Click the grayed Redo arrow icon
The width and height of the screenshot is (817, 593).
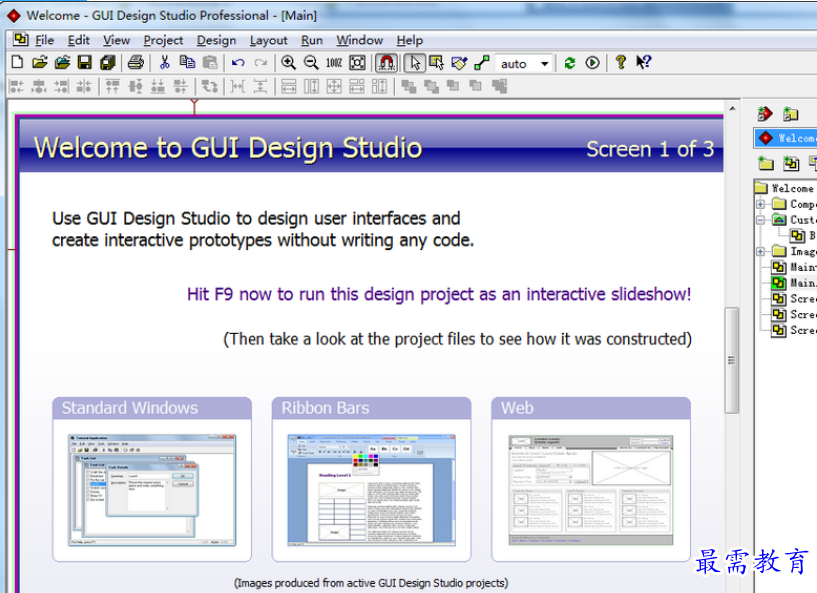[261, 63]
